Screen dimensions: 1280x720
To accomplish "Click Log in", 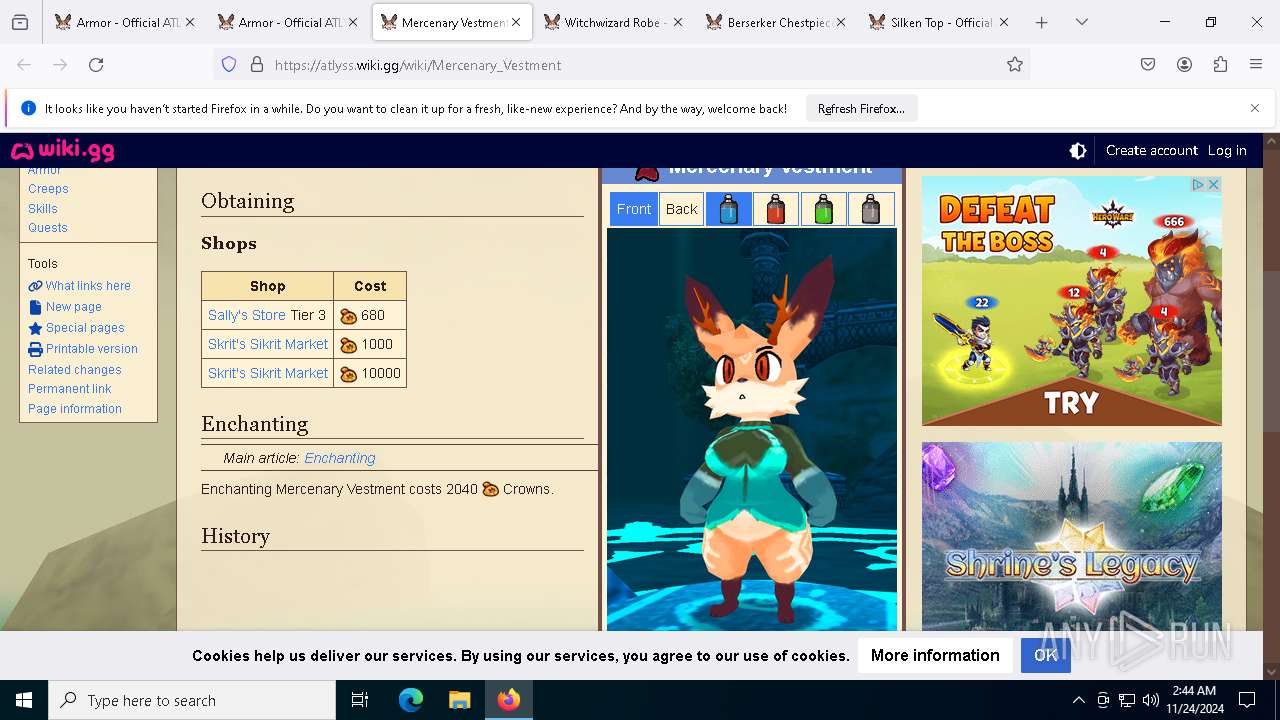I will coord(1227,150).
